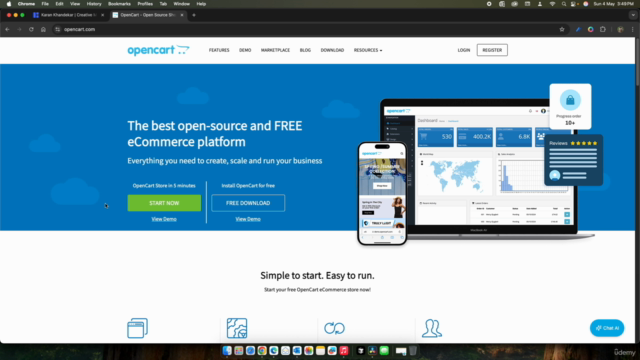Close the OpenCart browser tab
Screen dimensions: 640x360
tap(182, 15)
